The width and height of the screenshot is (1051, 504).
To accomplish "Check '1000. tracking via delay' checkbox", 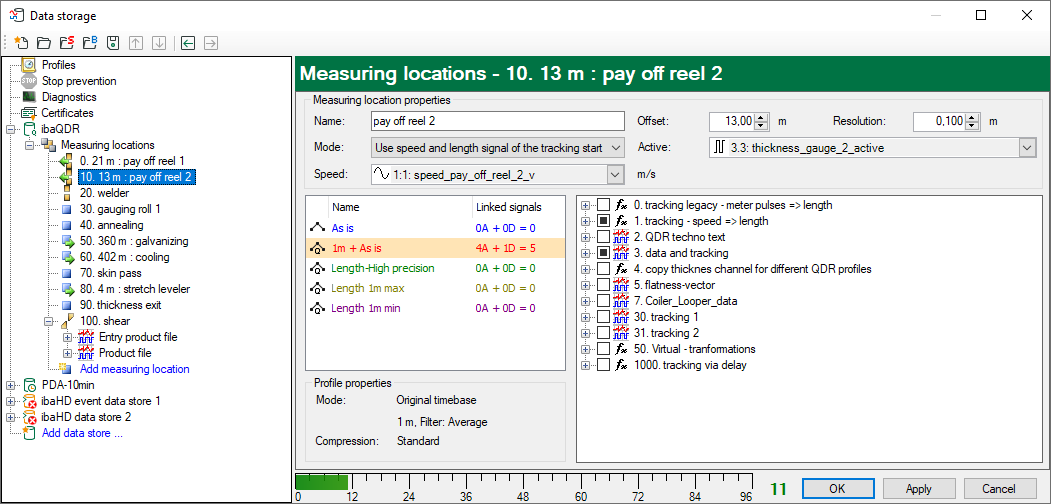I will [x=603, y=365].
